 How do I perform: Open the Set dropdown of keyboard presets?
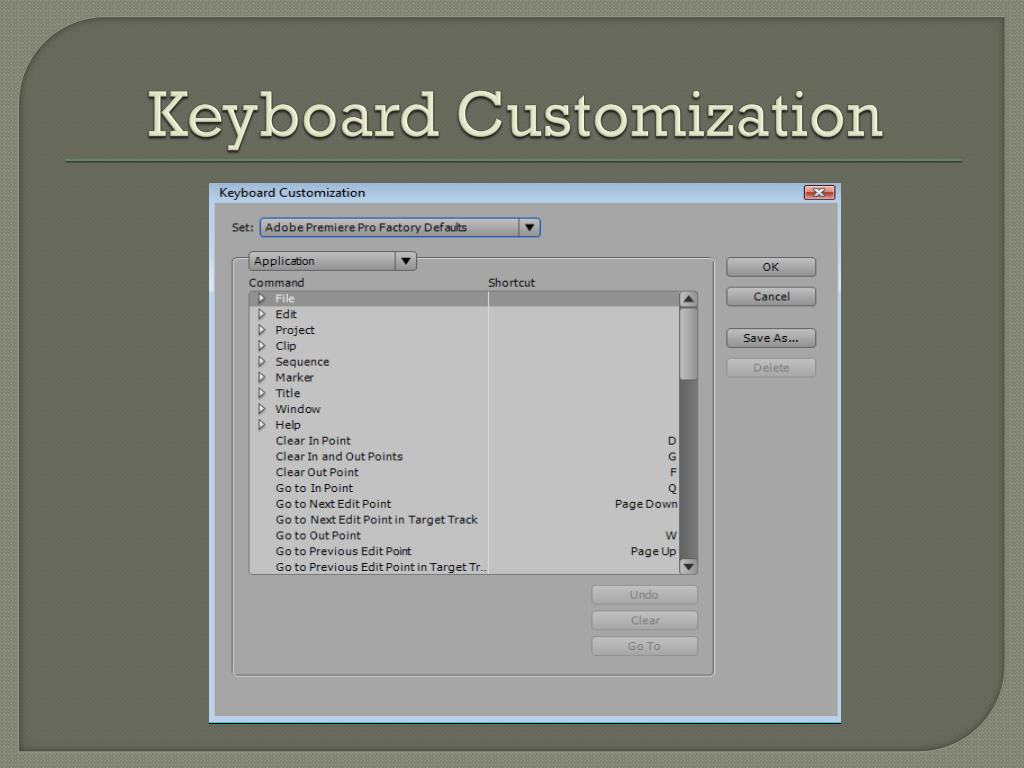(400, 227)
